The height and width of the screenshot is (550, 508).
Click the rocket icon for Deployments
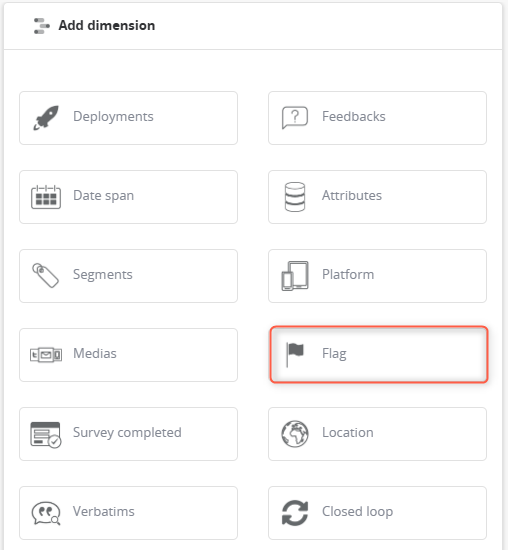[x=46, y=118]
